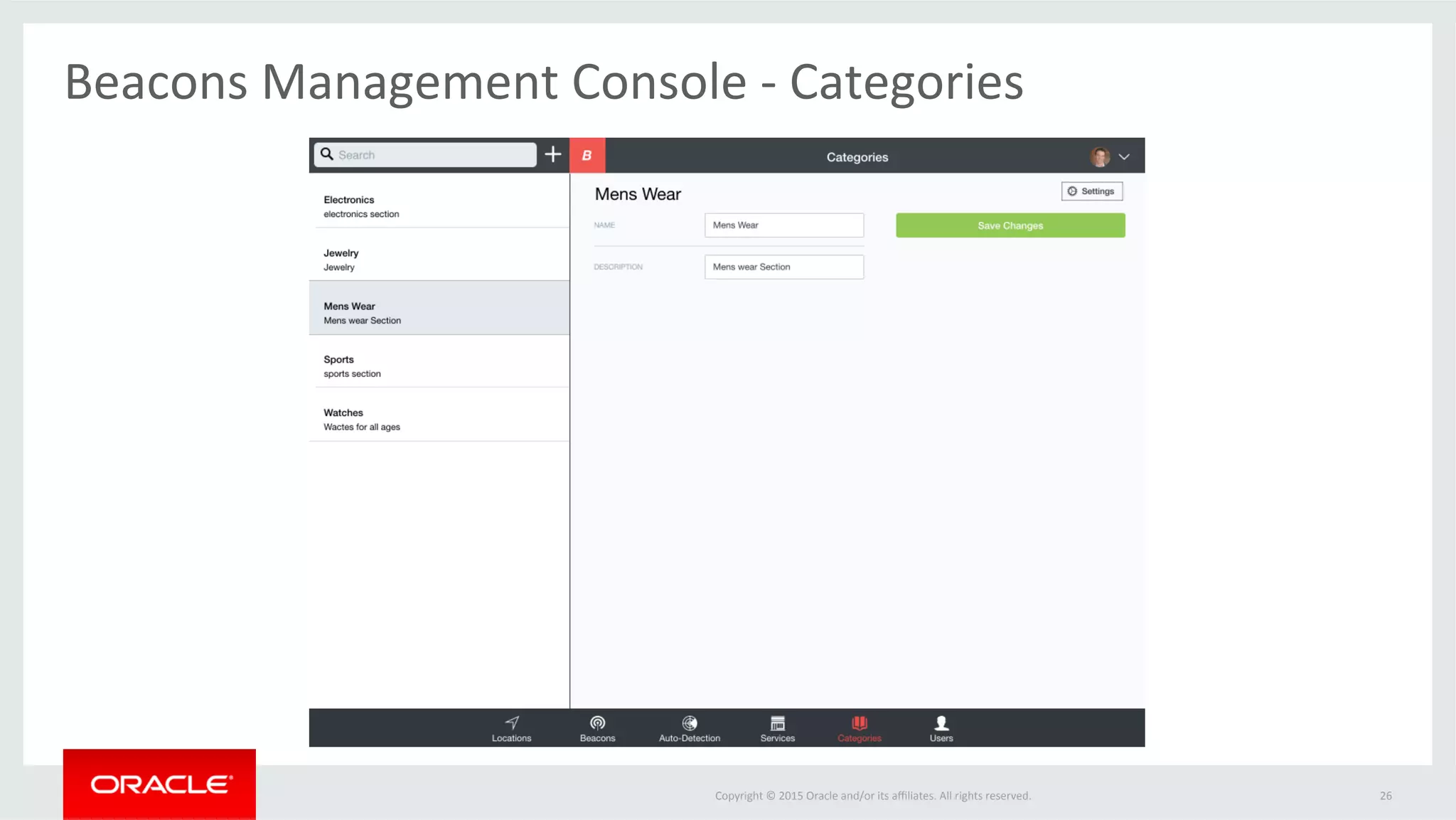Screen dimensions: 1456x820
Task: Click the Oracle logo
Action: coord(159,784)
